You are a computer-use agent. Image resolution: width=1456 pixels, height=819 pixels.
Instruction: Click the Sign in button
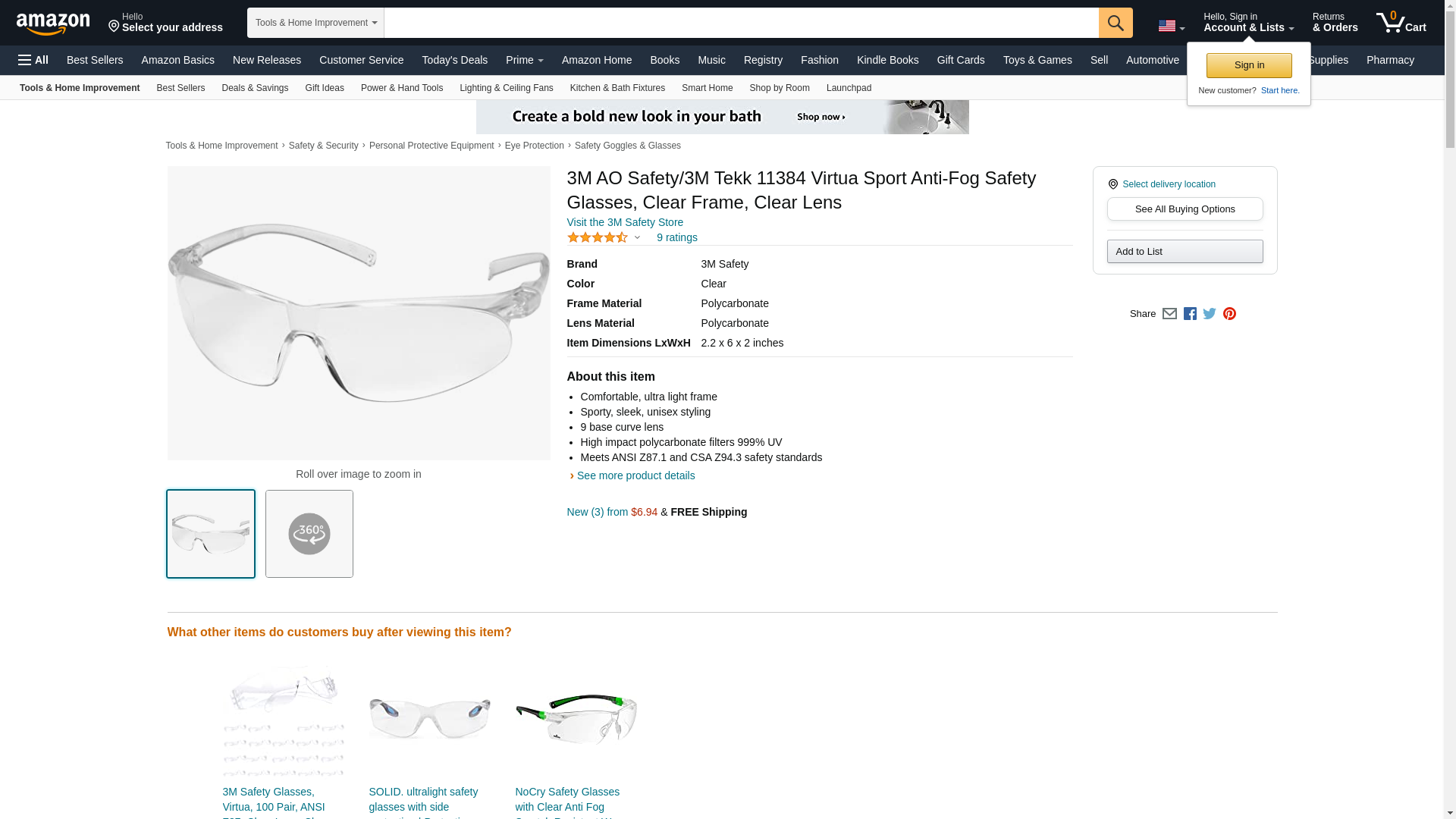click(1248, 65)
